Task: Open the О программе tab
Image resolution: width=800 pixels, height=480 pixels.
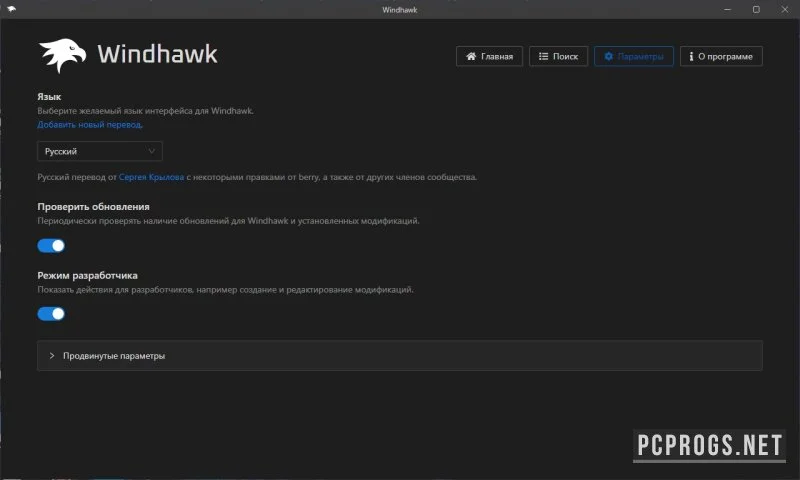Action: point(721,56)
